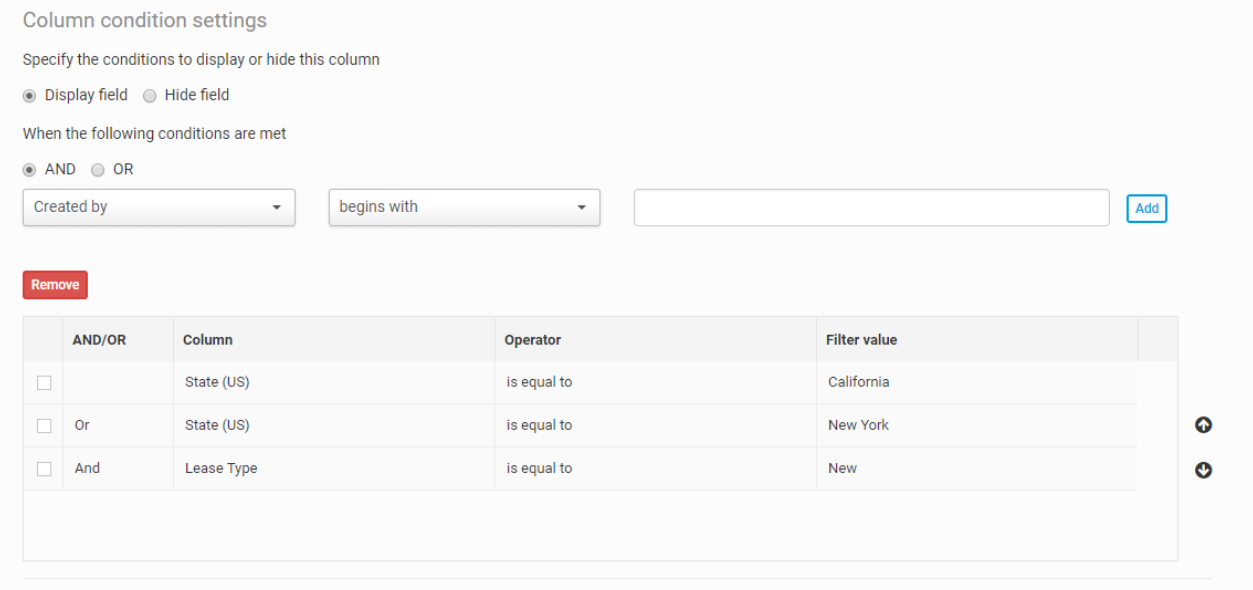Open the begins with operator dropdown
Viewport: 1253px width, 590px height.
pyautogui.click(x=464, y=208)
